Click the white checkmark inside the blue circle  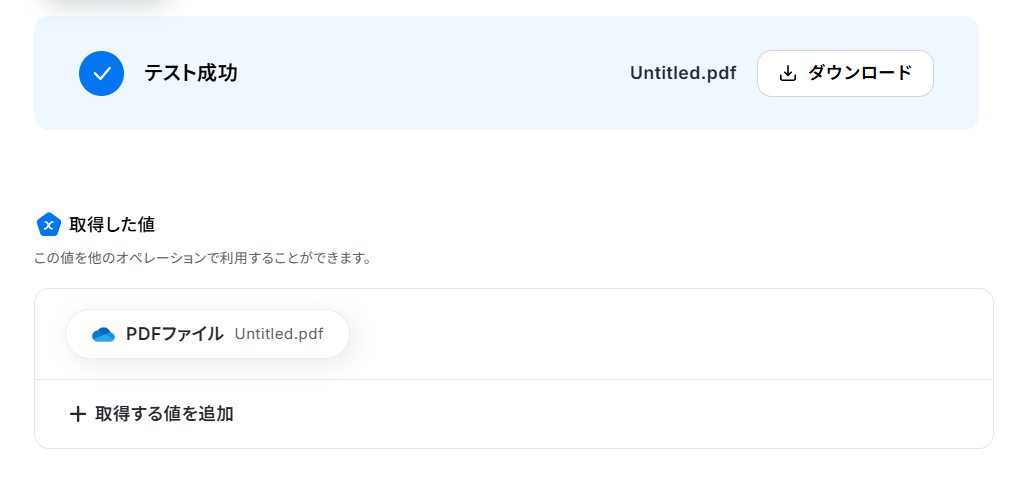(x=101, y=74)
